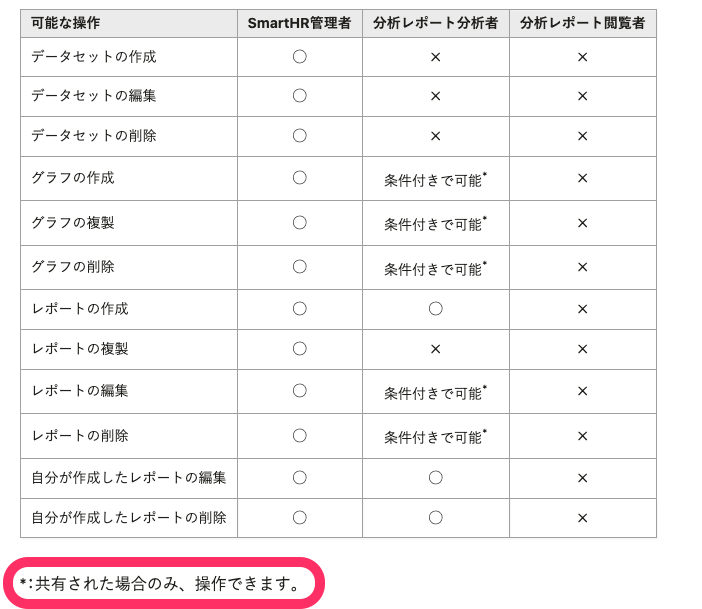Click 分析レポート分析者 cross for データセットの編集
This screenshot has height=609, width=702.
[x=435, y=96]
